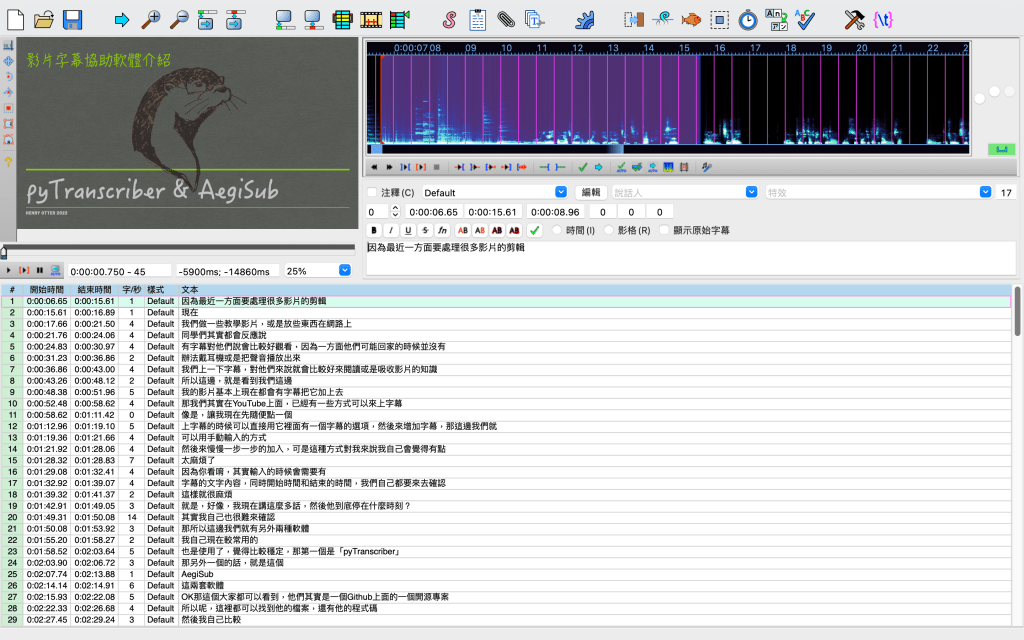Expand the 25% video zoom dropdown
1024x640 pixels.
(x=345, y=271)
